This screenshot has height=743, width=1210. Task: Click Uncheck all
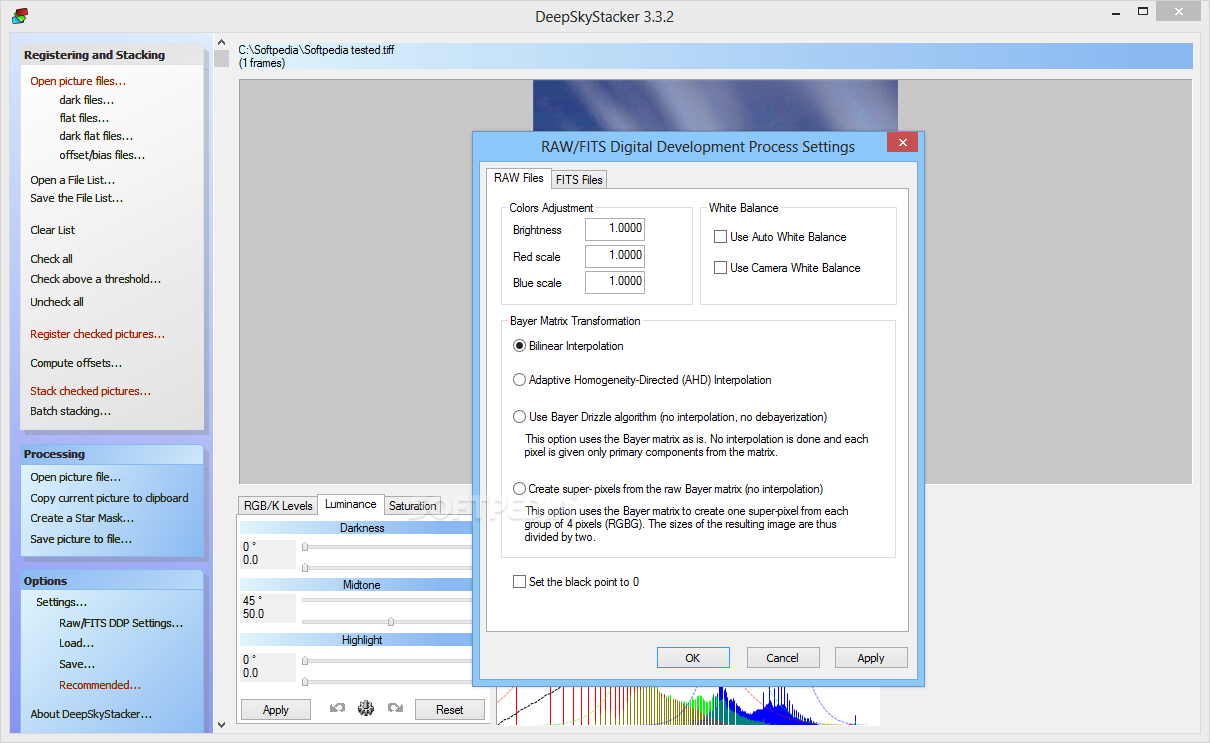[x=57, y=302]
